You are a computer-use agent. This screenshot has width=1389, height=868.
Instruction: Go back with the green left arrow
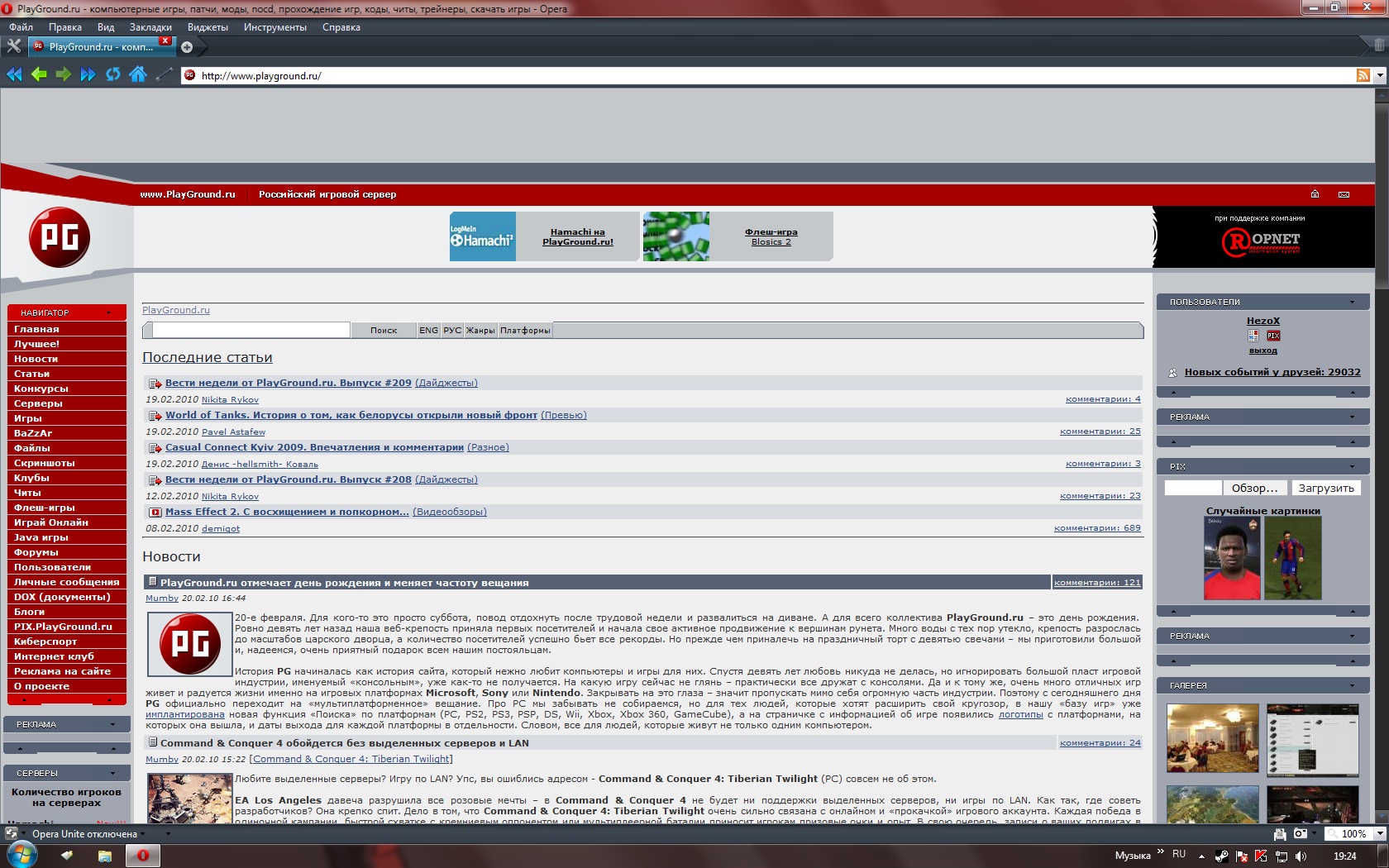(39, 74)
